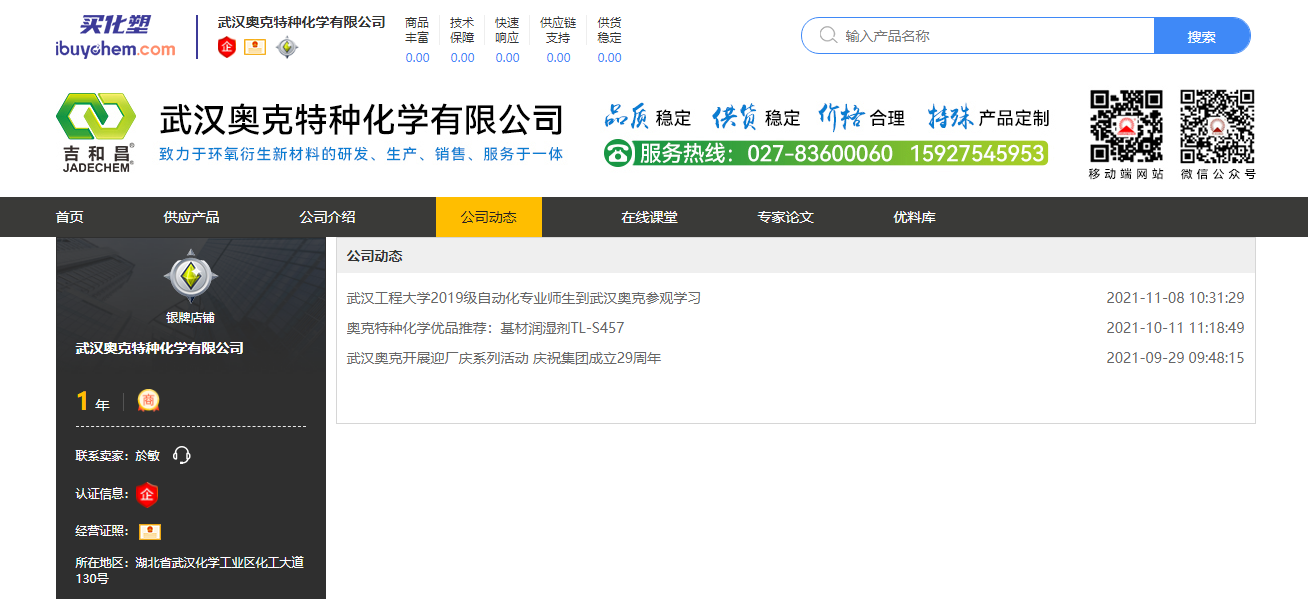Viewport: 1308px width, 599px height.
Task: Click the date 2021-10-11 11:18:49
Action: (x=1175, y=328)
